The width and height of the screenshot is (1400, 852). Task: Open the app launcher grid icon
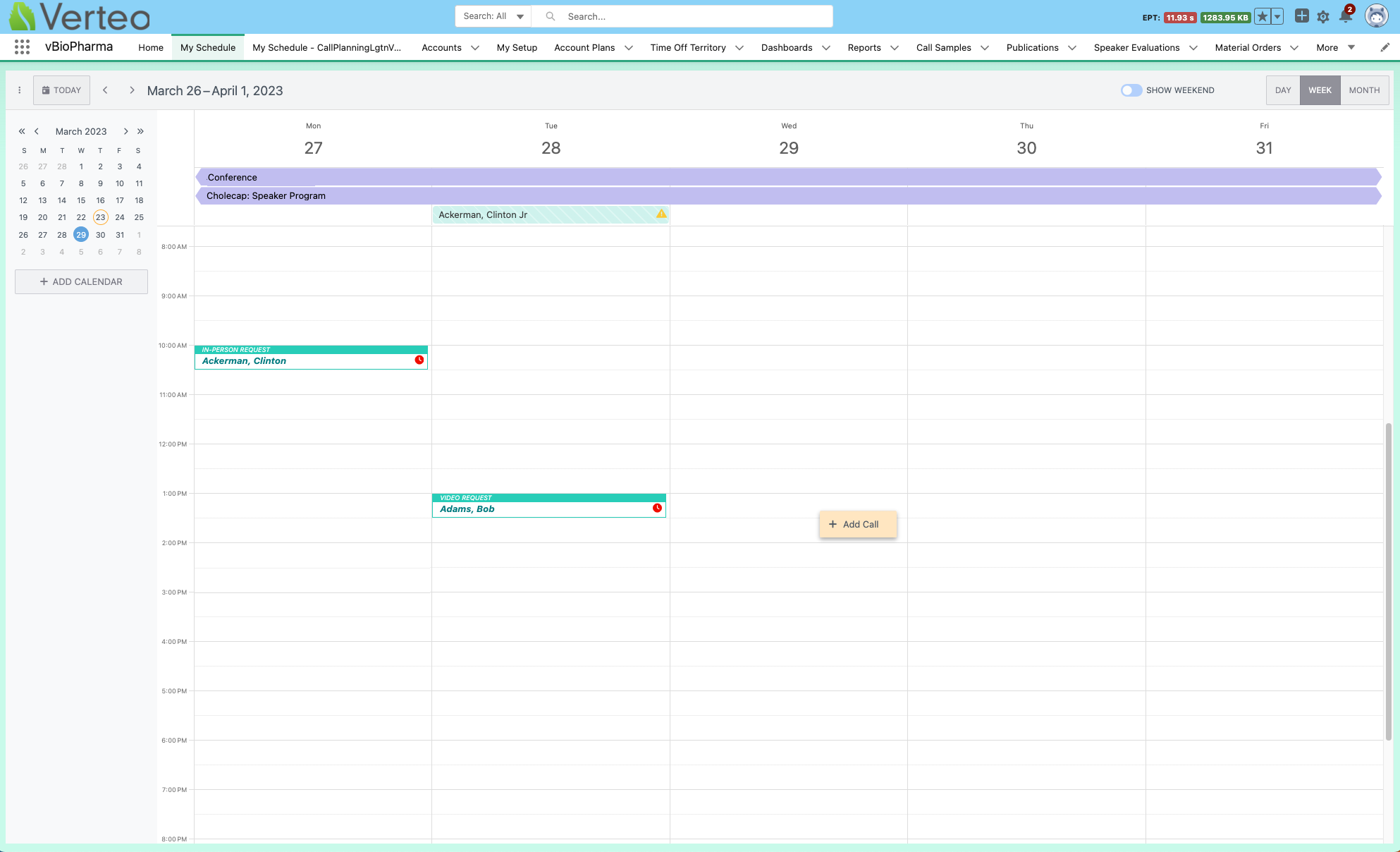[22, 47]
